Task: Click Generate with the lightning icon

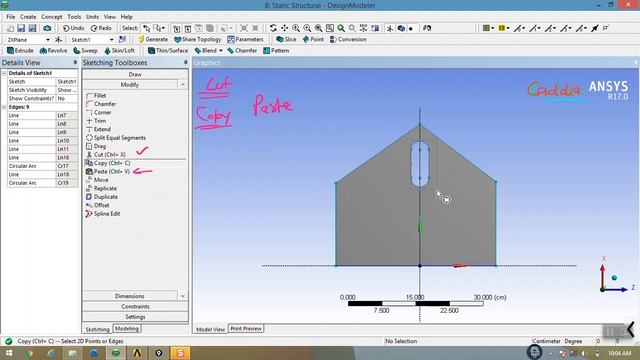Action: pyautogui.click(x=153, y=40)
